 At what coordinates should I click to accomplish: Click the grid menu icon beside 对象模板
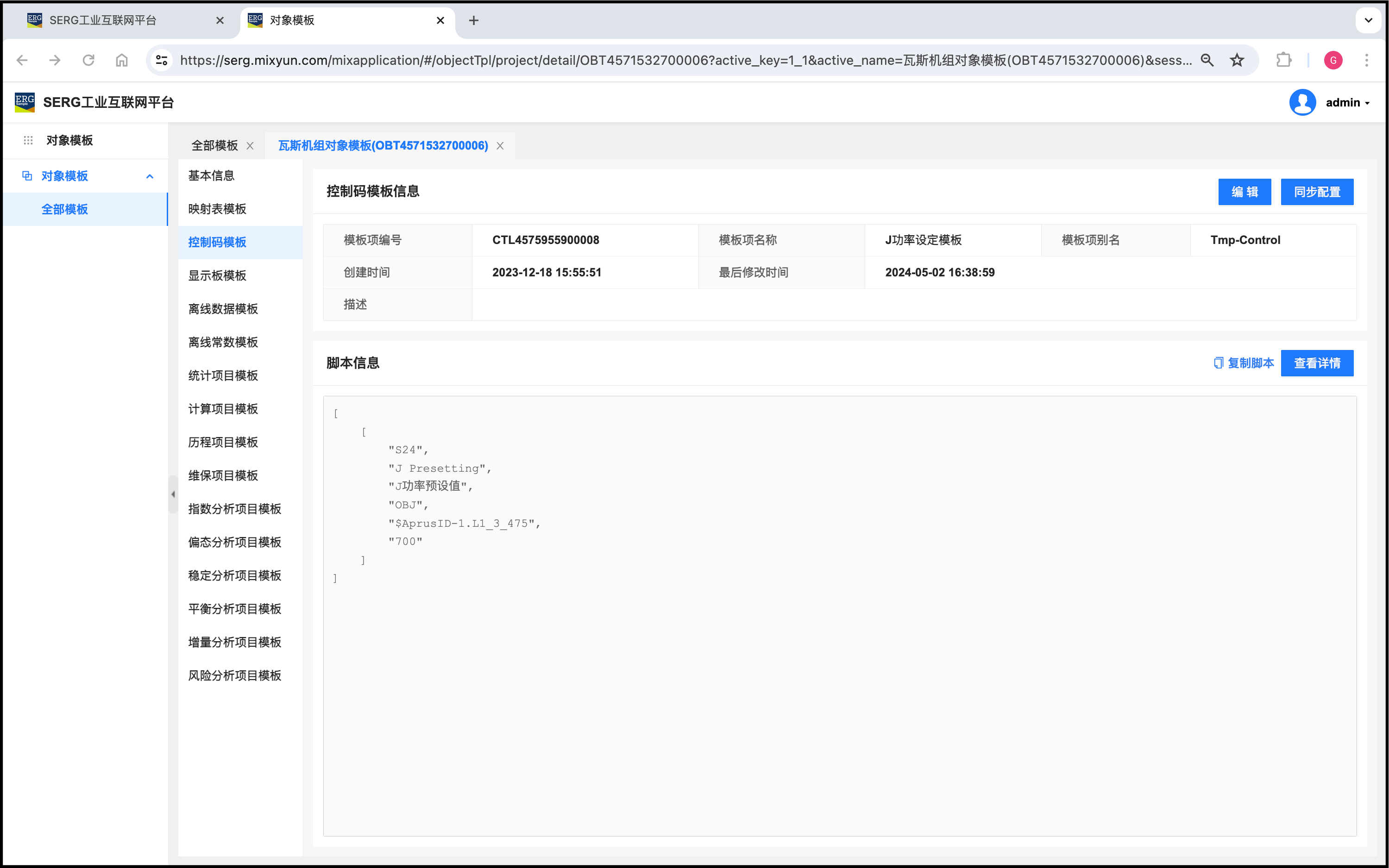(28, 141)
